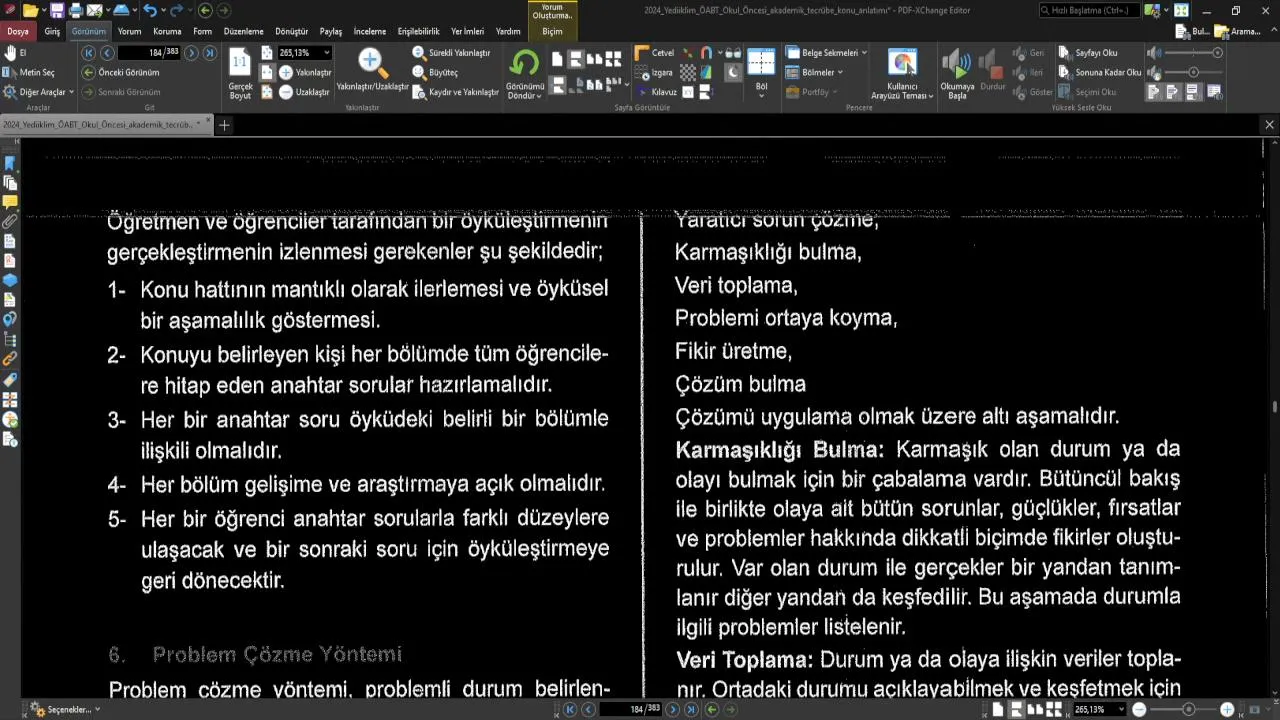Select the Yakınlaştır/Uzaklaştır magnifier tool
Screen dimensions: 1280x720
click(x=372, y=70)
